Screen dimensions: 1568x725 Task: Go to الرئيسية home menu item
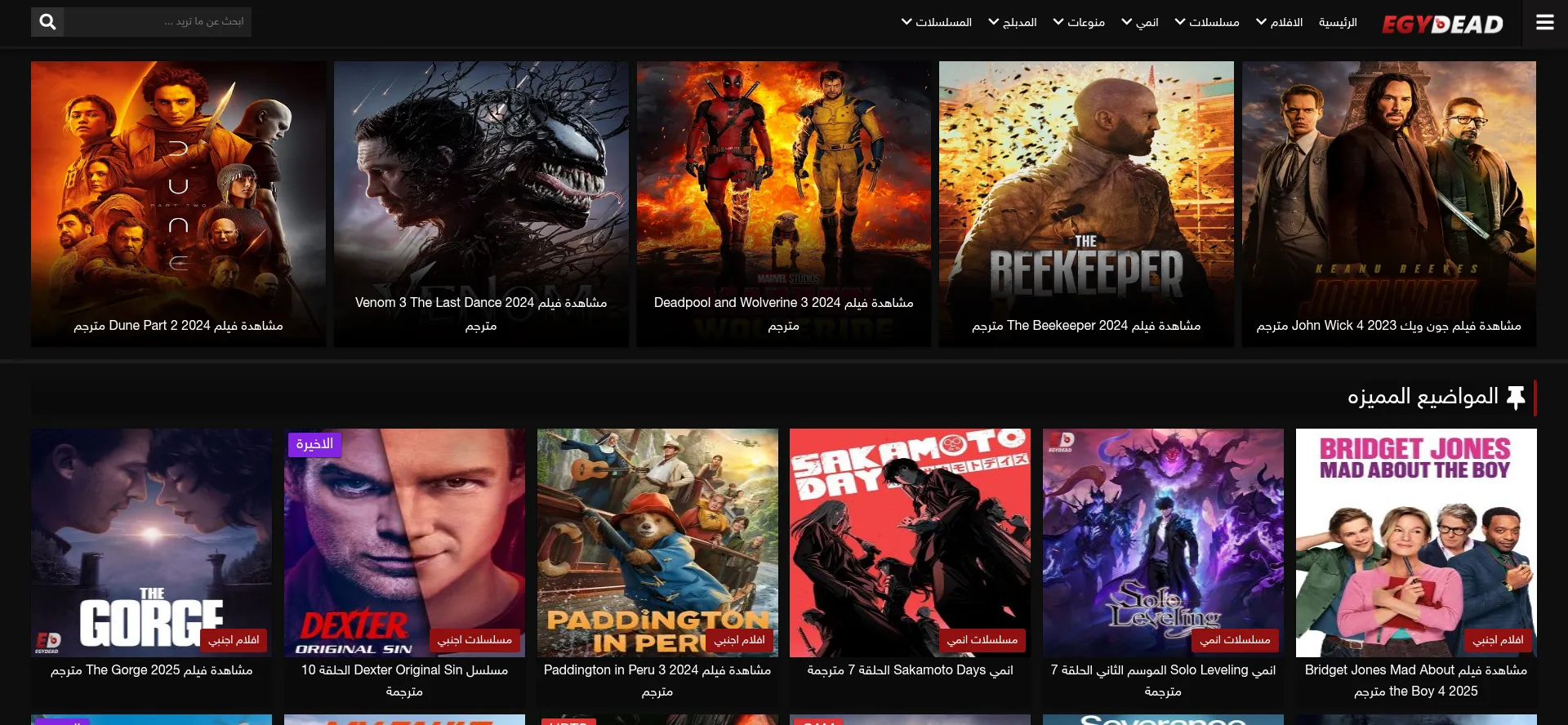[1338, 22]
